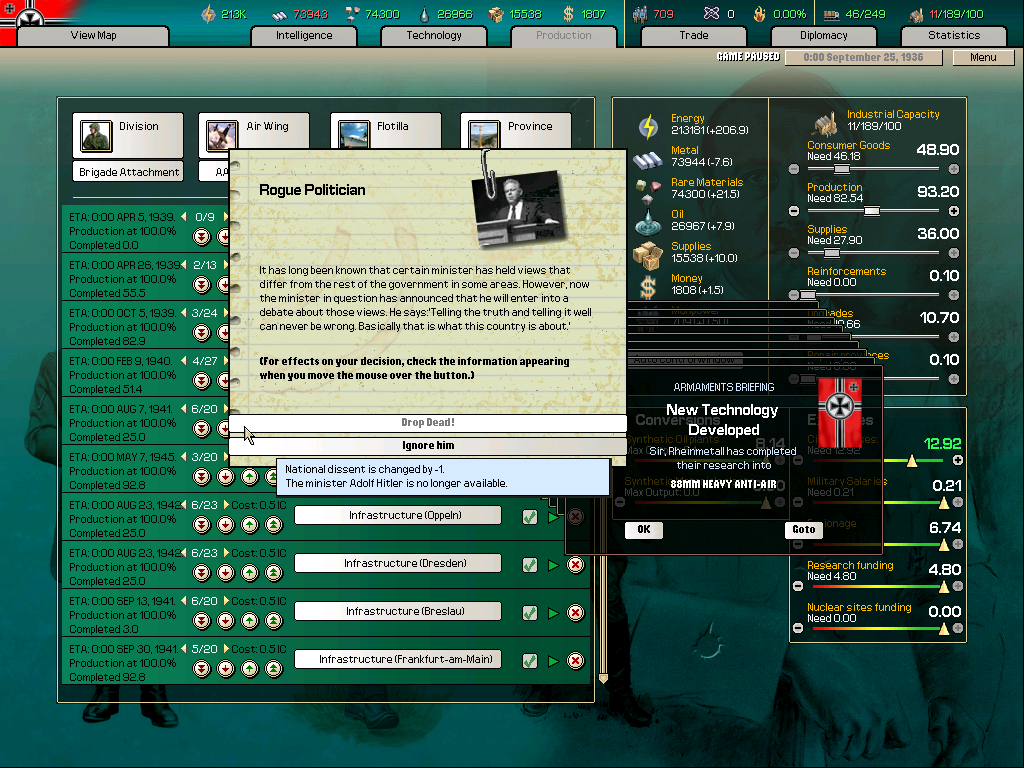Cancel the Infrastructure (Dresden) production order
The image size is (1024, 768).
point(575,565)
